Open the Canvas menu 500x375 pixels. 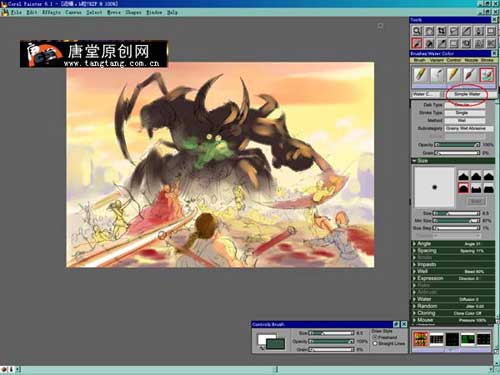[73, 12]
